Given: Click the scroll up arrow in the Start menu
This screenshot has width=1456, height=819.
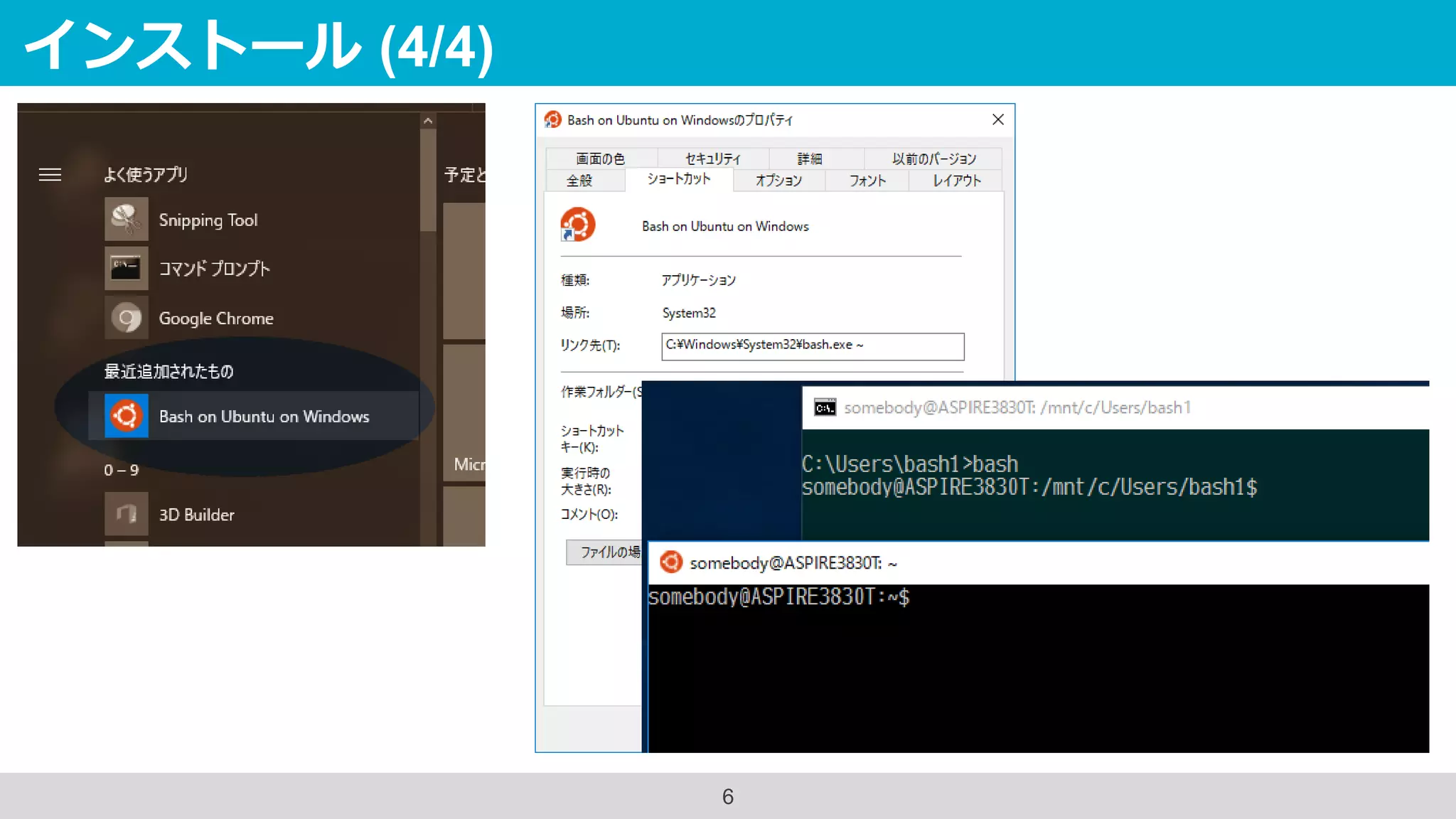Looking at the screenshot, I should [427, 121].
